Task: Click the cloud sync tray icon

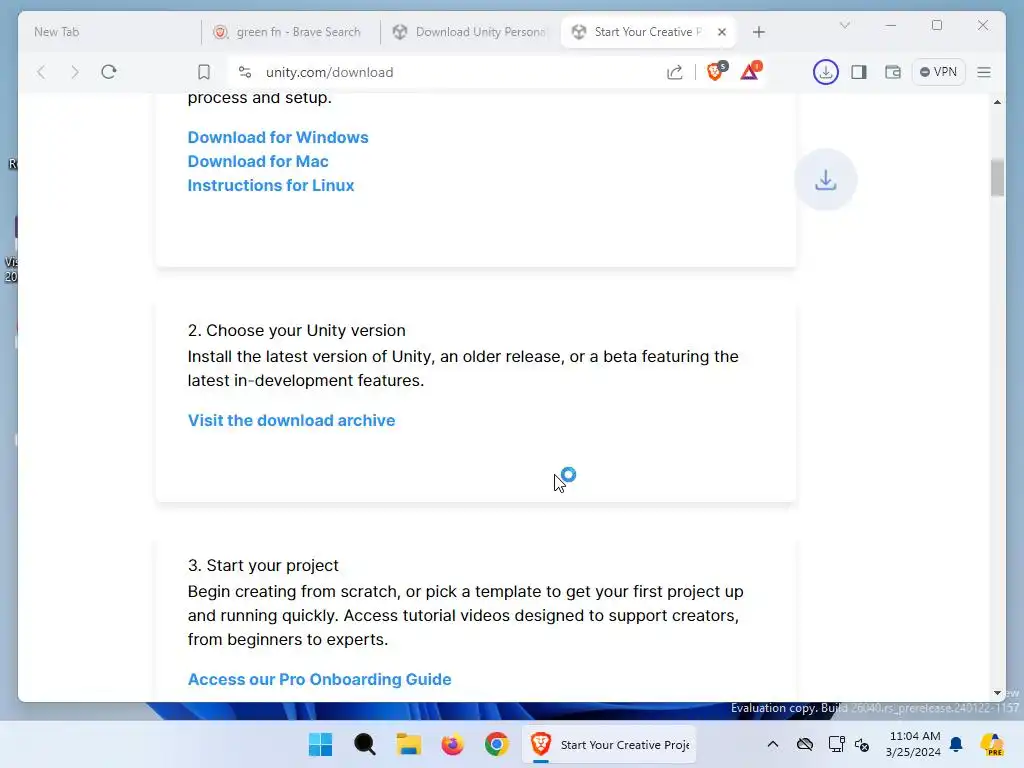Action: point(805,744)
